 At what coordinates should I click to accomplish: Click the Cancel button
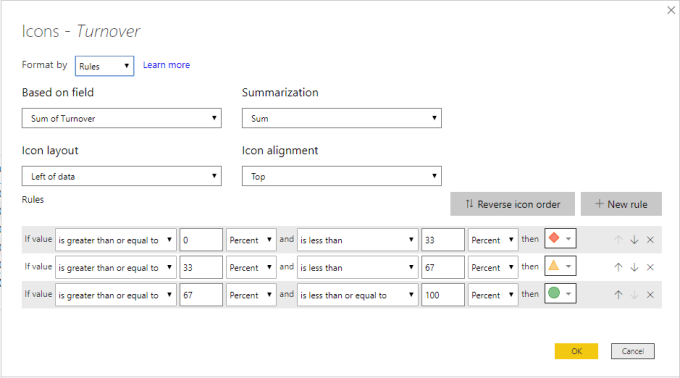(633, 351)
